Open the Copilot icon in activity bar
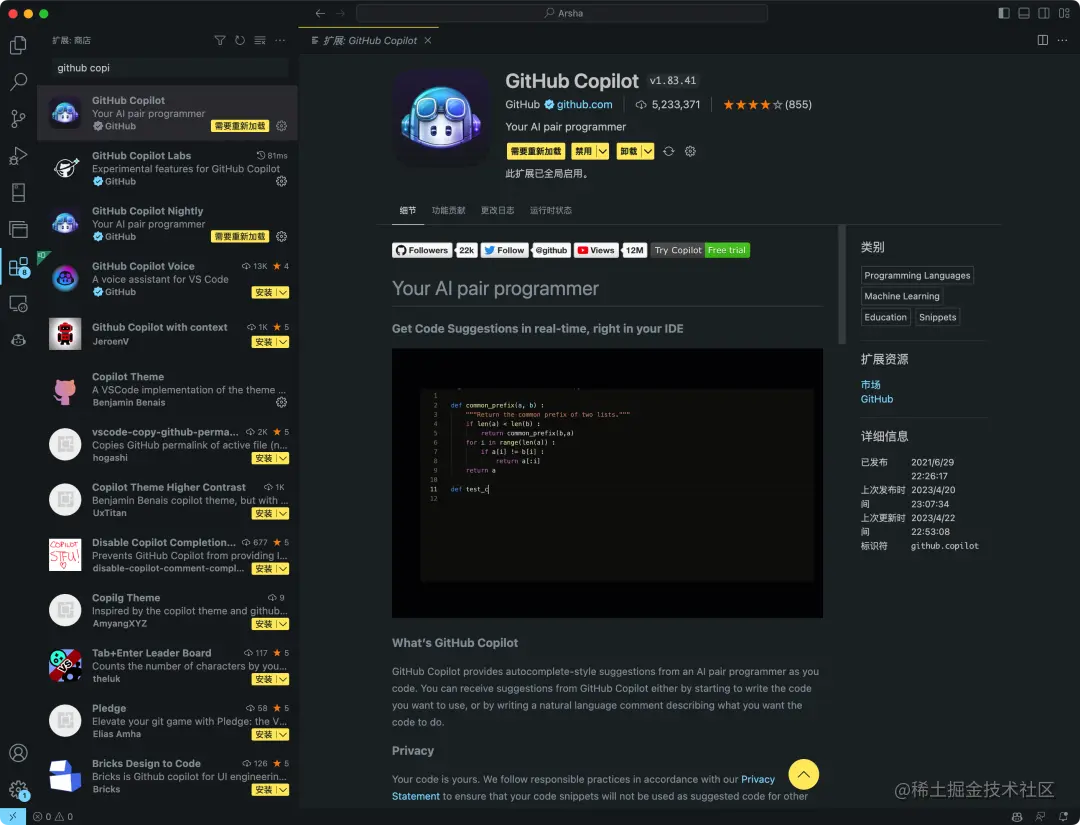 [x=19, y=340]
